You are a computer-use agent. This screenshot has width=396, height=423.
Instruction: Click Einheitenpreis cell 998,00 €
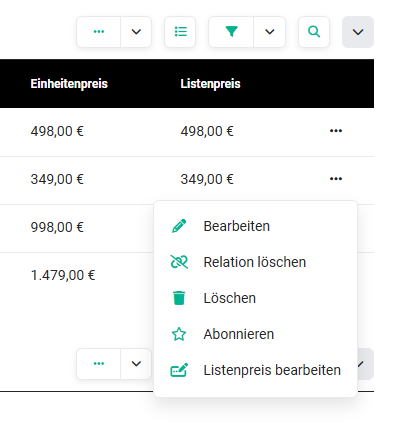click(57, 227)
